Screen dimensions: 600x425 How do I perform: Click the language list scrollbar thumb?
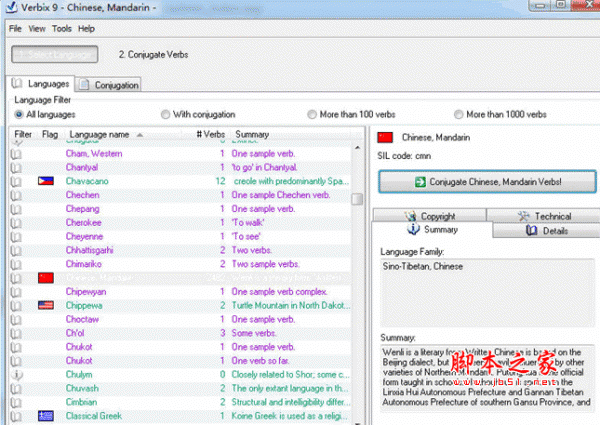click(357, 199)
